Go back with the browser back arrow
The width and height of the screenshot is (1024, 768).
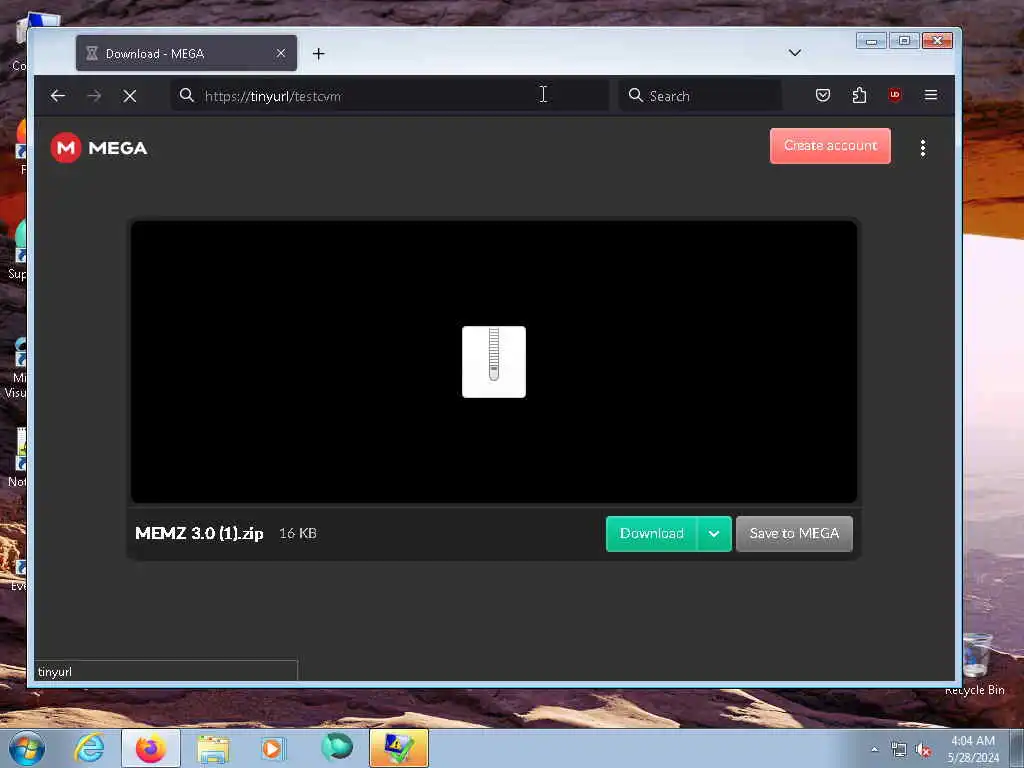(57, 96)
